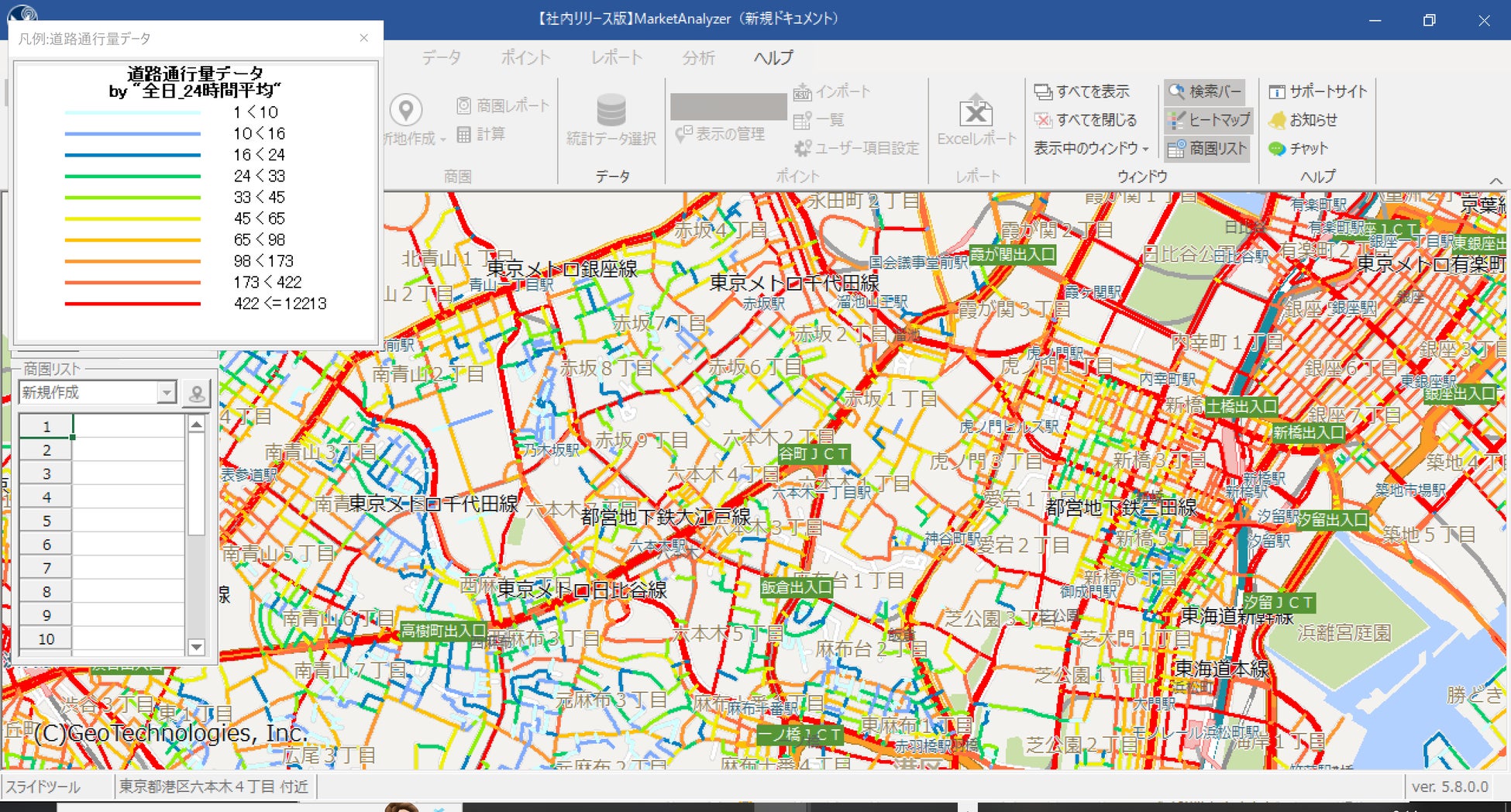Click the empty cell in row 7
The height and width of the screenshot is (812, 1511).
click(129, 568)
